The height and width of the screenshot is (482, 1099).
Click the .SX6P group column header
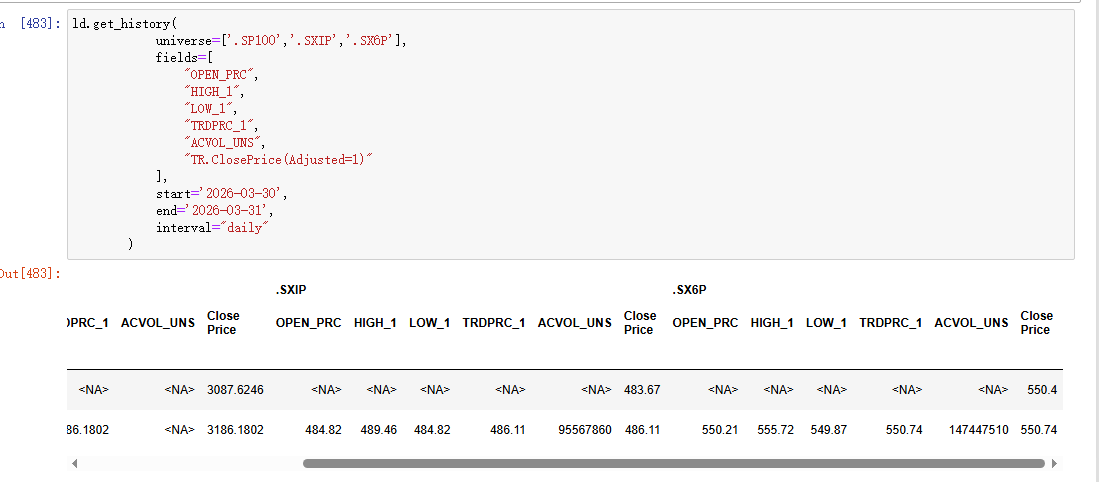[x=689, y=289]
